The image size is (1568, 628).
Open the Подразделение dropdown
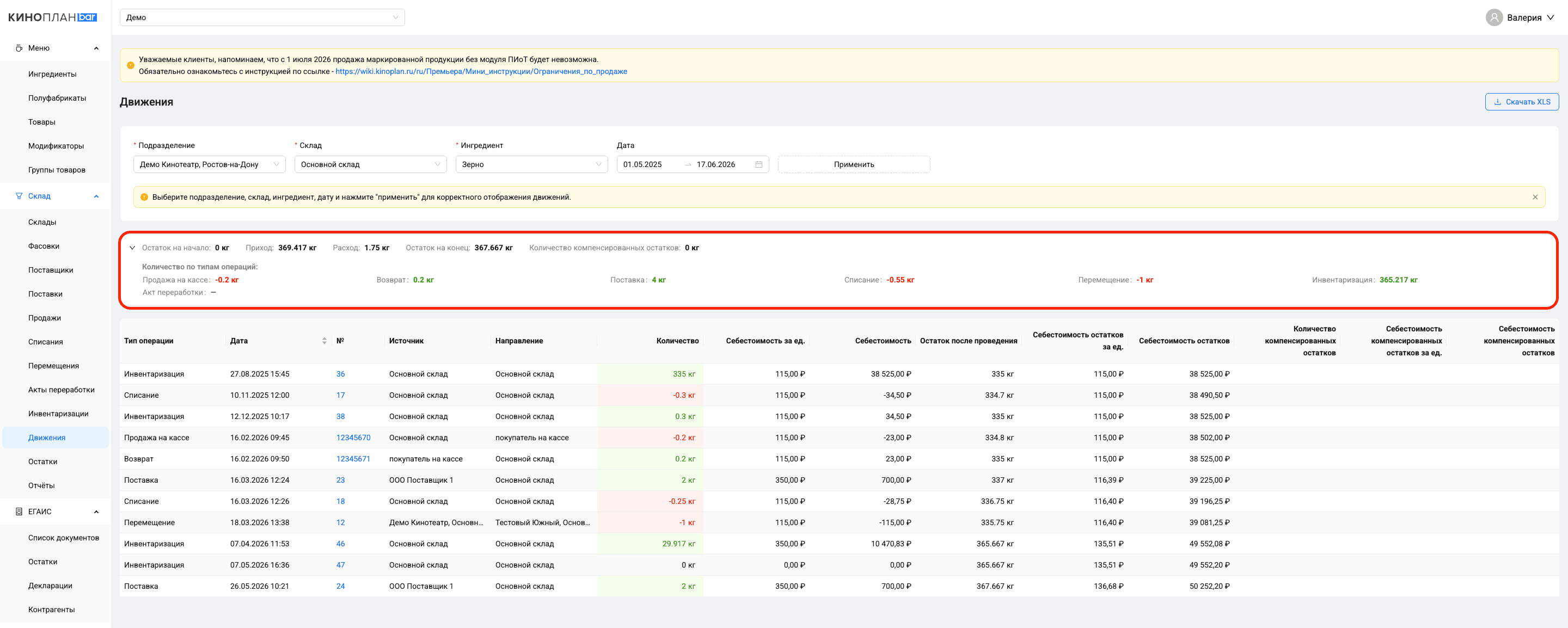pos(210,164)
